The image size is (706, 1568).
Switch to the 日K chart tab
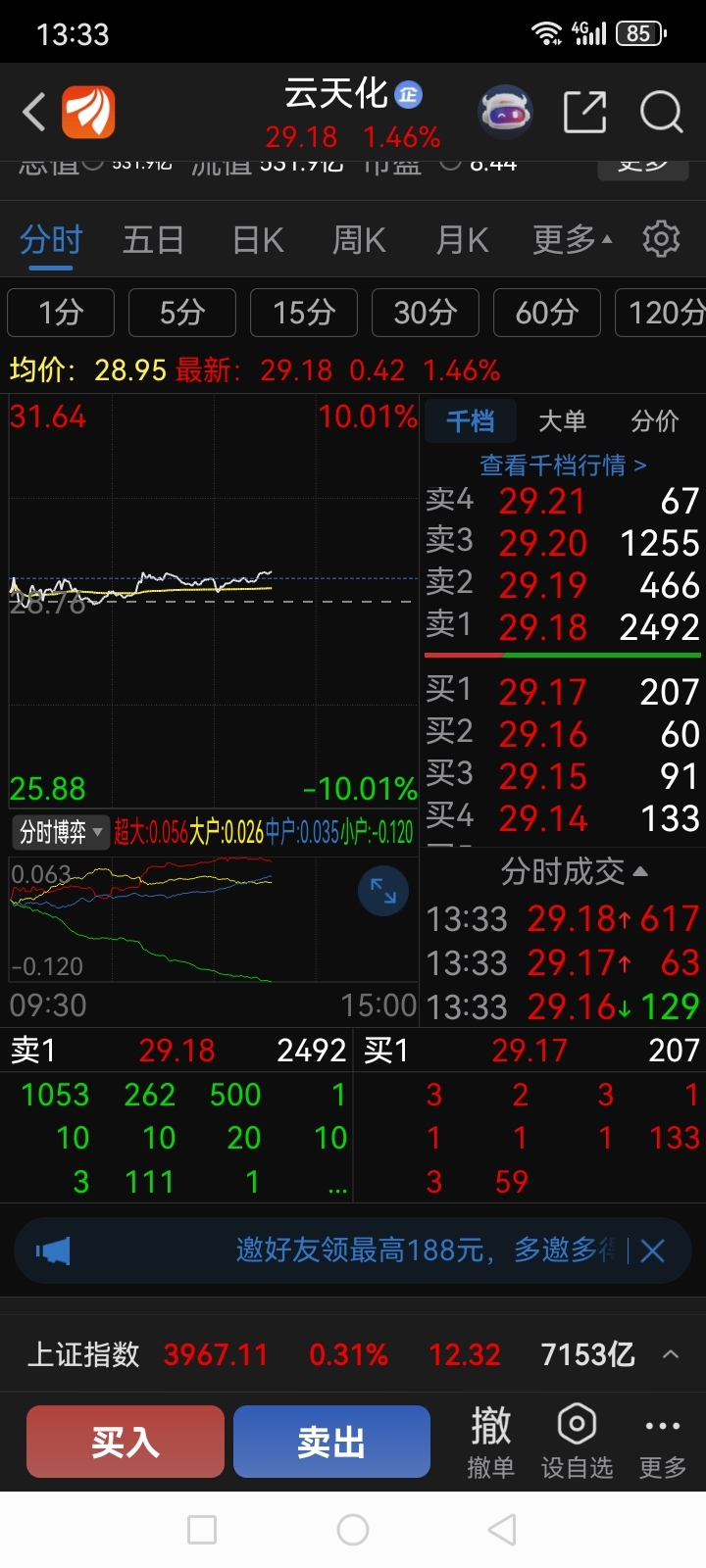click(x=258, y=240)
